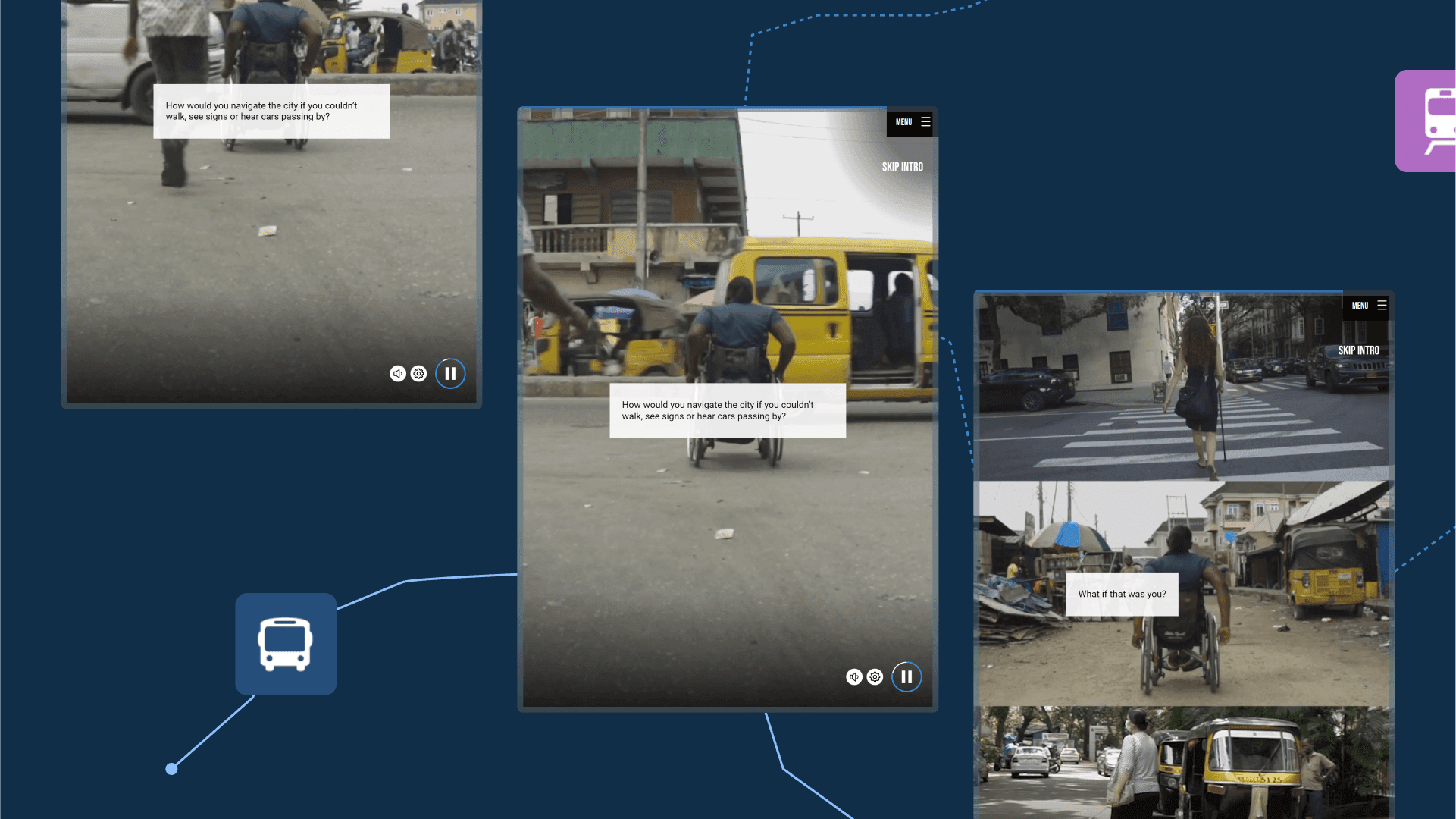
Task: Select the purple train icon tile
Action: (1429, 121)
